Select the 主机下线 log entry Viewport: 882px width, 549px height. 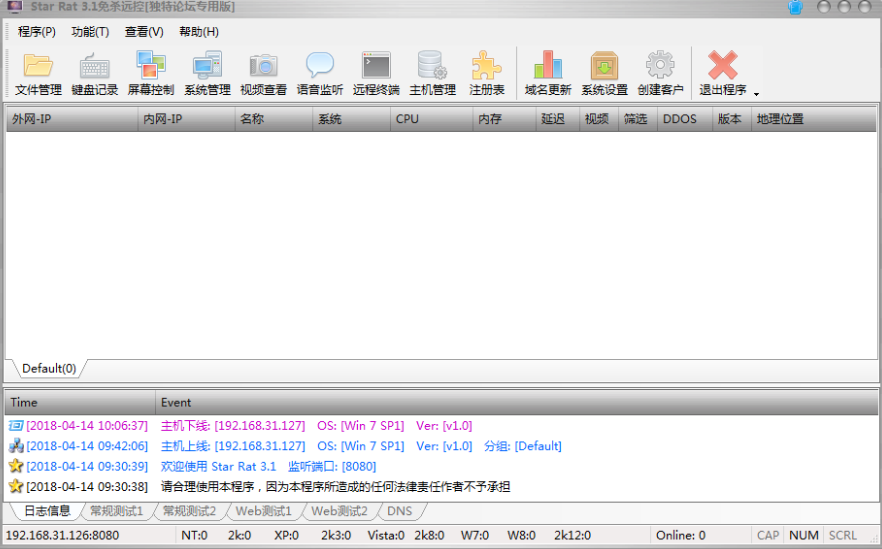coord(442,426)
